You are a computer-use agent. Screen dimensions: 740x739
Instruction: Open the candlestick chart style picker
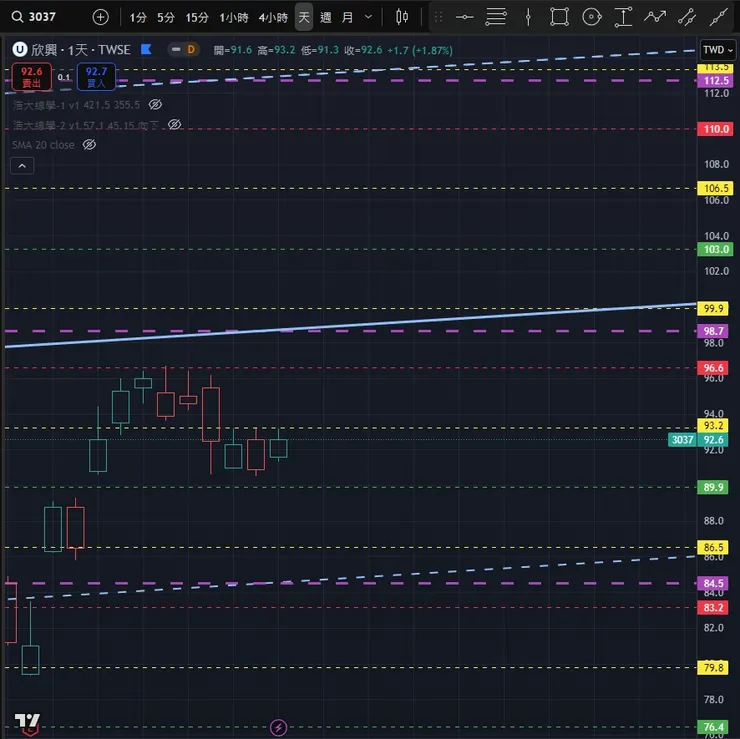pos(402,17)
